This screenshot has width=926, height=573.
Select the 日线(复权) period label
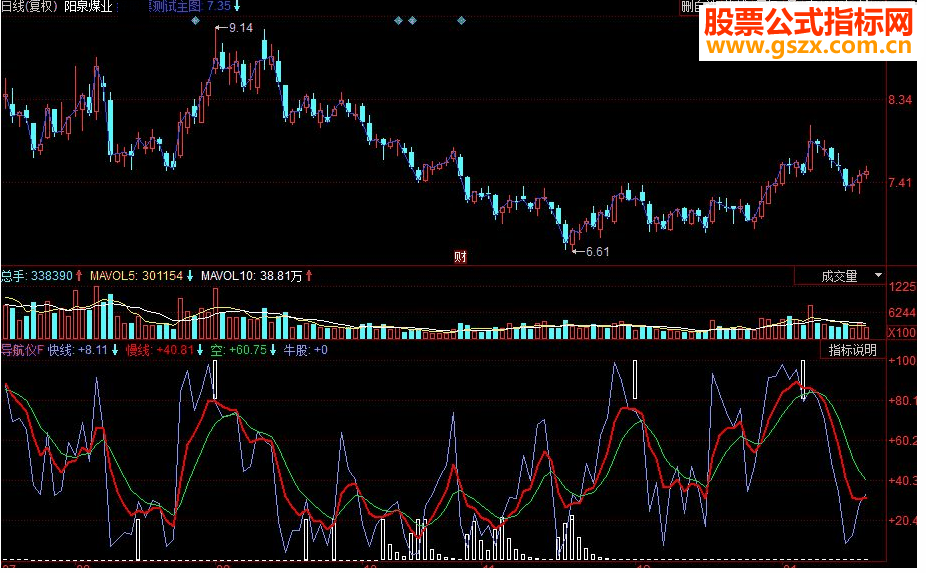[29, 6]
